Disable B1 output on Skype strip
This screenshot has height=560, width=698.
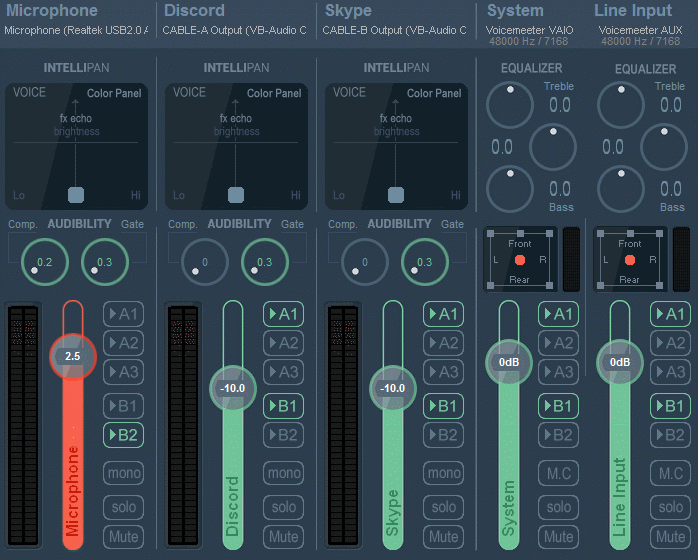[x=443, y=406]
